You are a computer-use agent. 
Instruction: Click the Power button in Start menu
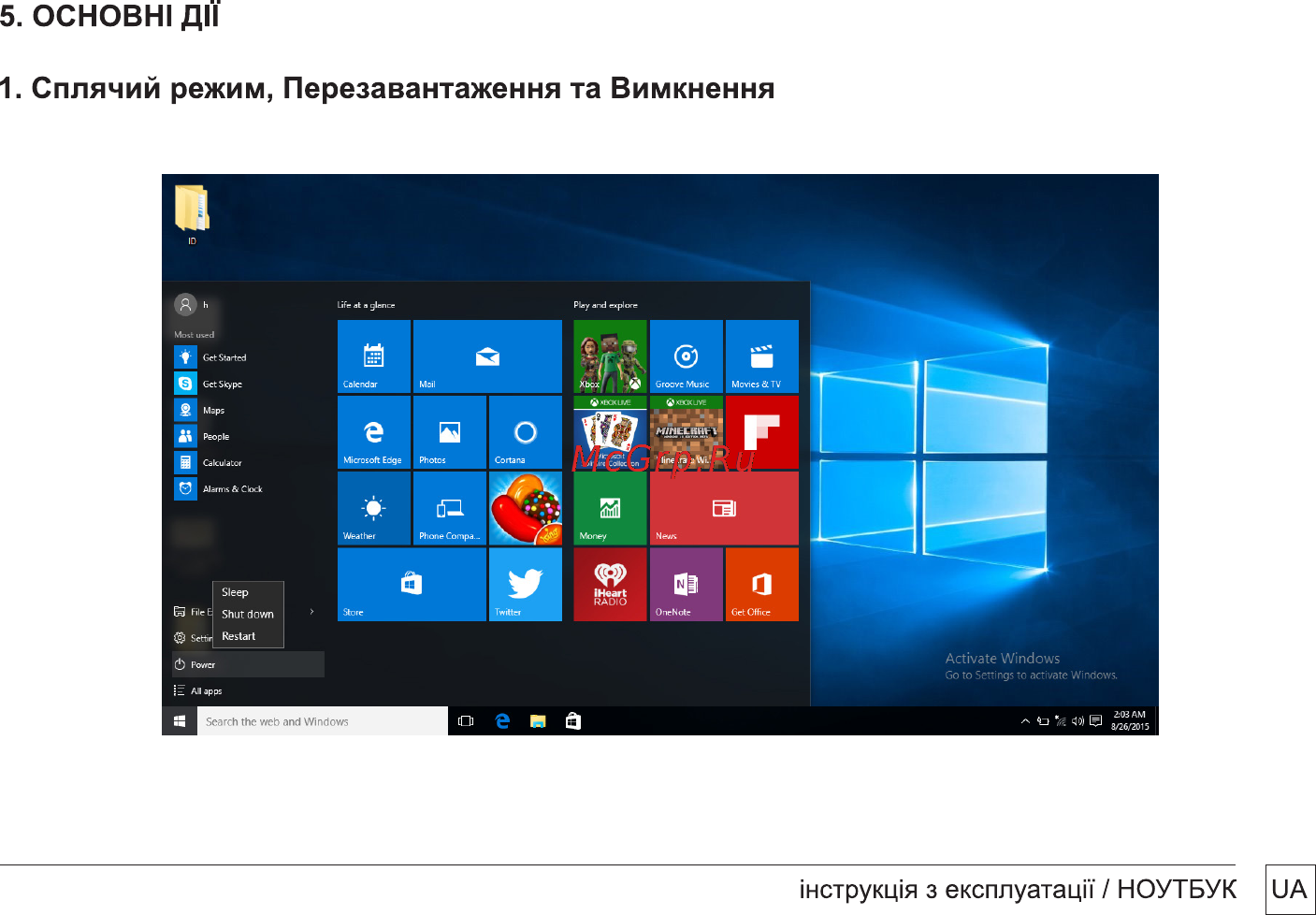coord(248,664)
